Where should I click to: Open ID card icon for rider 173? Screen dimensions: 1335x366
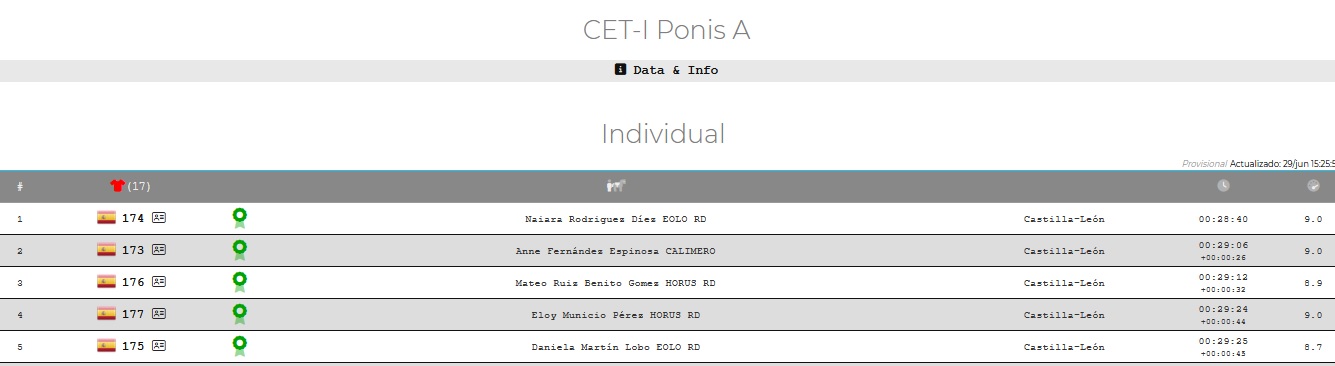coord(159,250)
